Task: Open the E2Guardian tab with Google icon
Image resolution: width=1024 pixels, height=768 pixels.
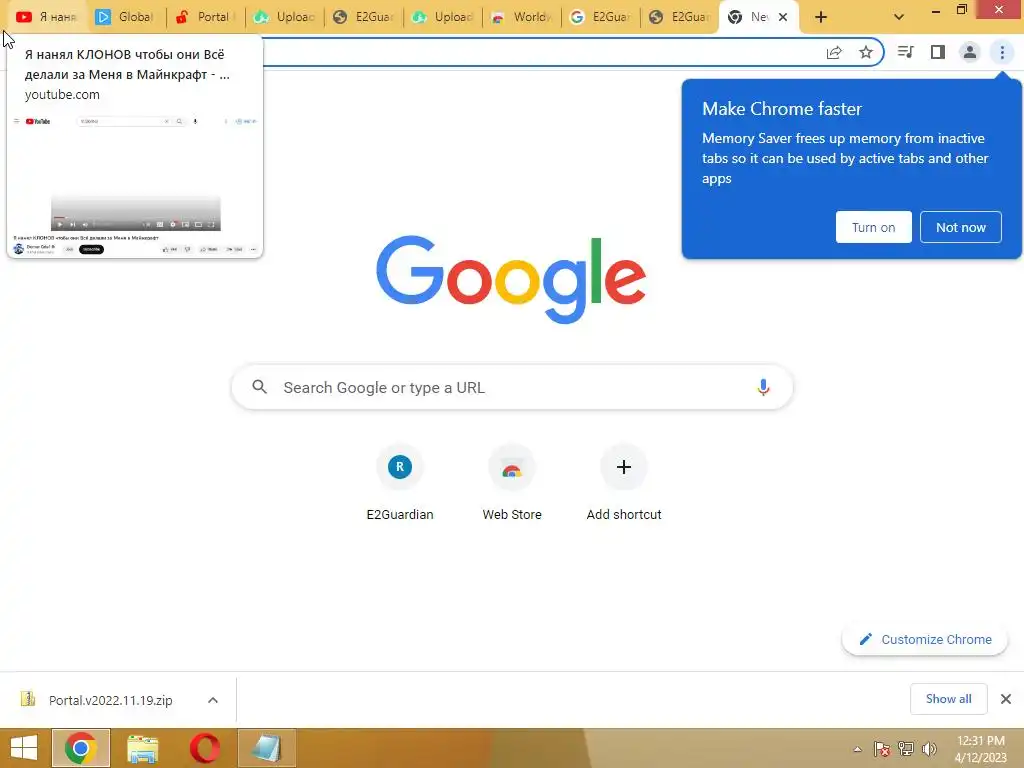Action: [601, 17]
